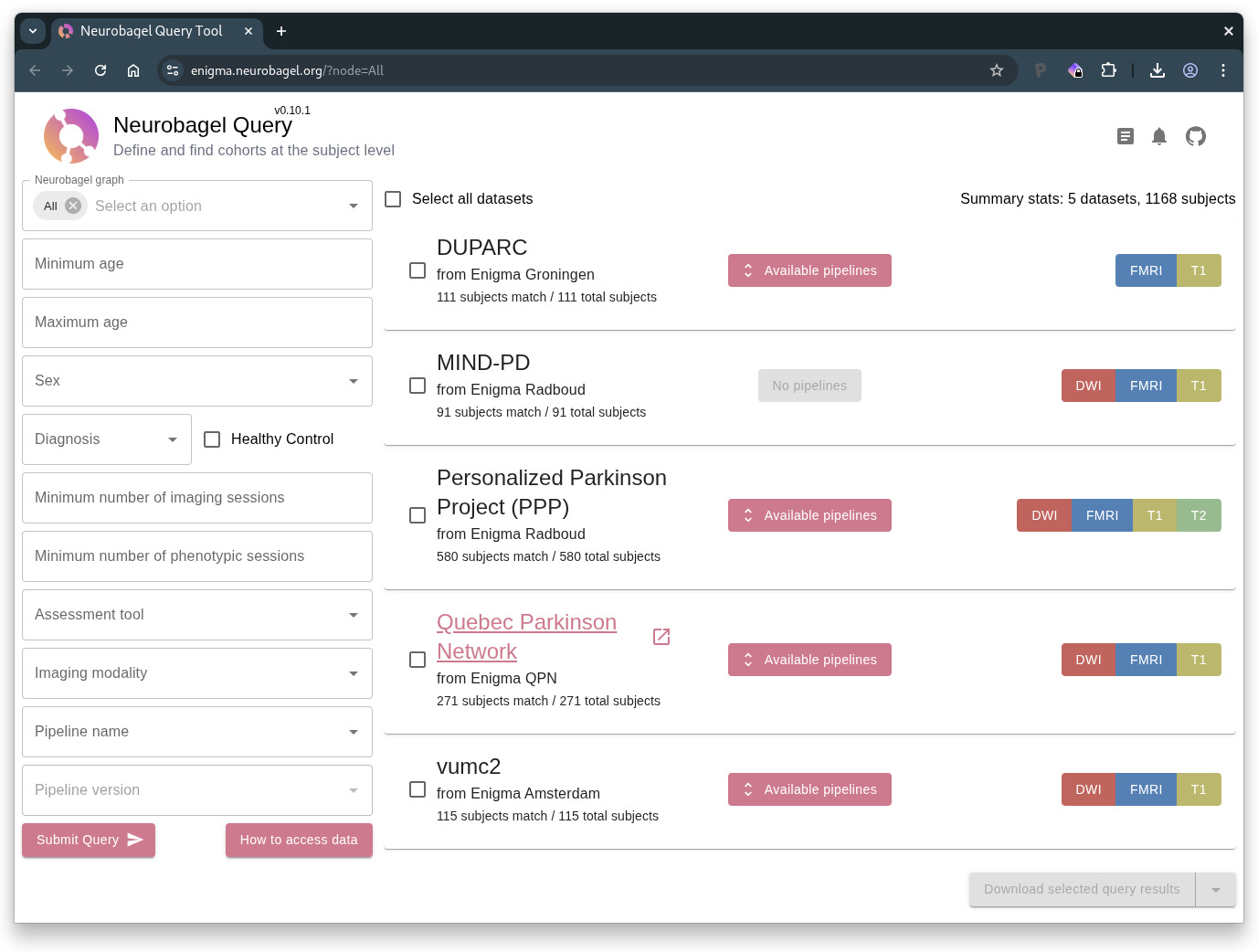The image size is (1258, 952).
Task: Click the DWI color badge for MIND-PD
Action: 1088,386
